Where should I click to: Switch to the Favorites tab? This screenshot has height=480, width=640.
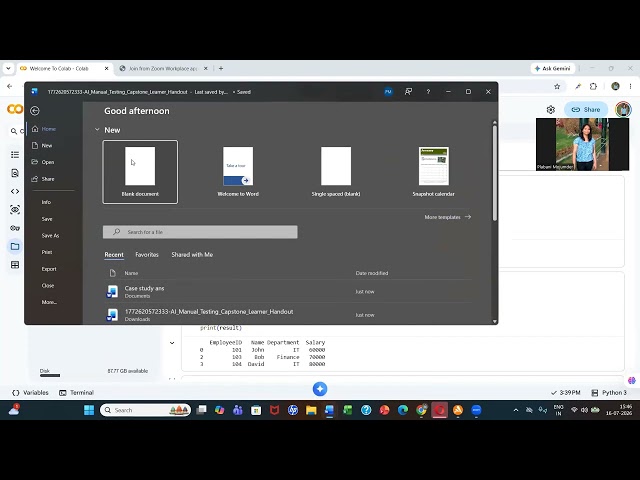point(147,255)
